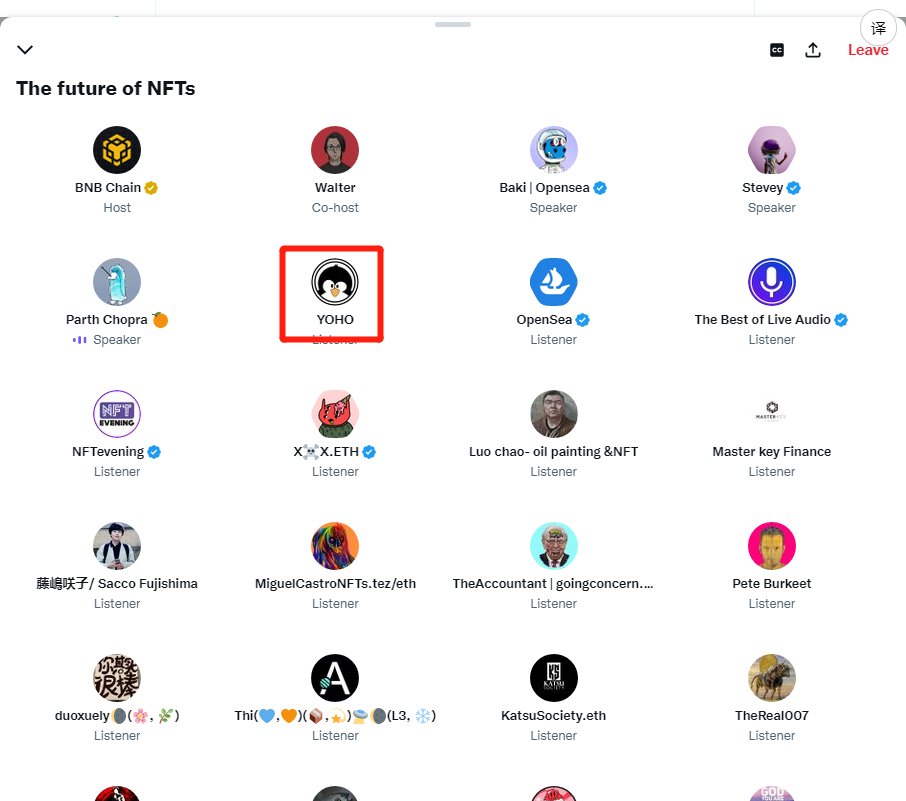
Task: Click the KatsuSociety.eth name
Action: [x=554, y=715]
